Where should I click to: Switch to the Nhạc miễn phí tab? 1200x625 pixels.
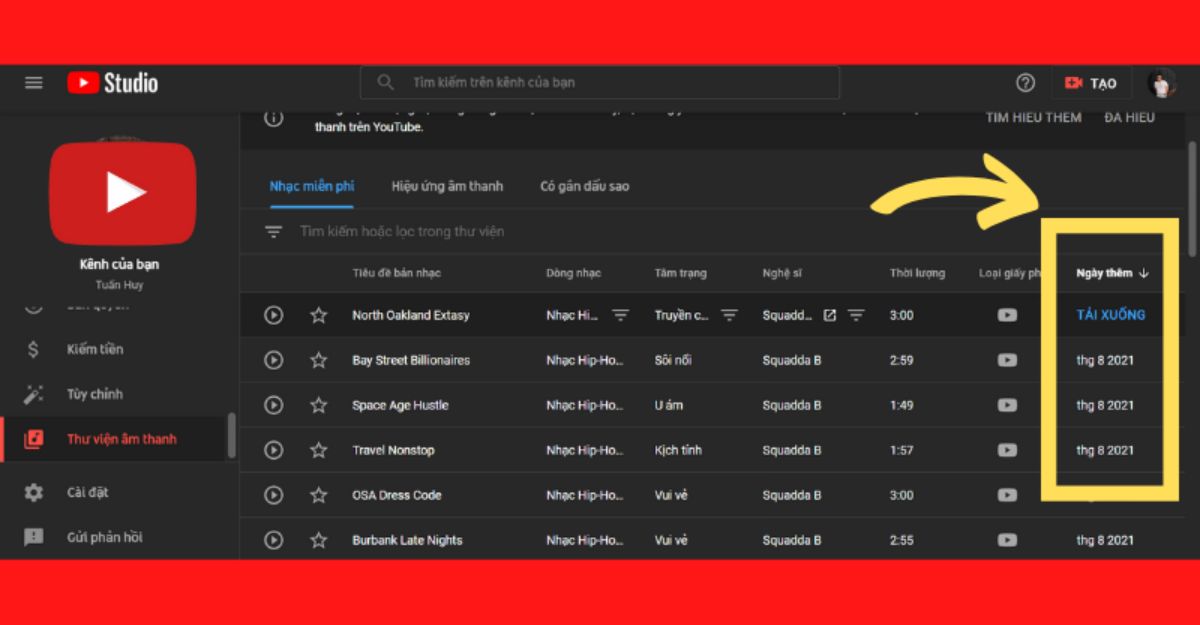pos(311,186)
